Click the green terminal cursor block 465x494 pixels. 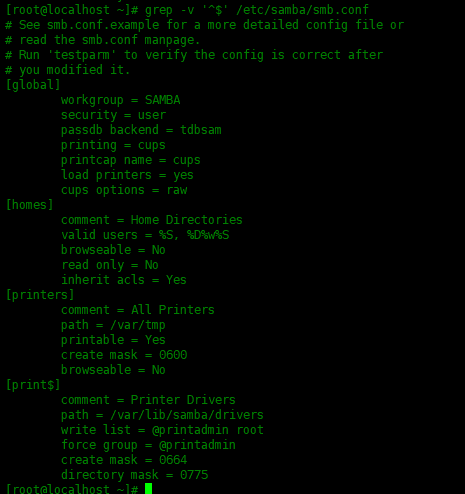(x=149, y=489)
